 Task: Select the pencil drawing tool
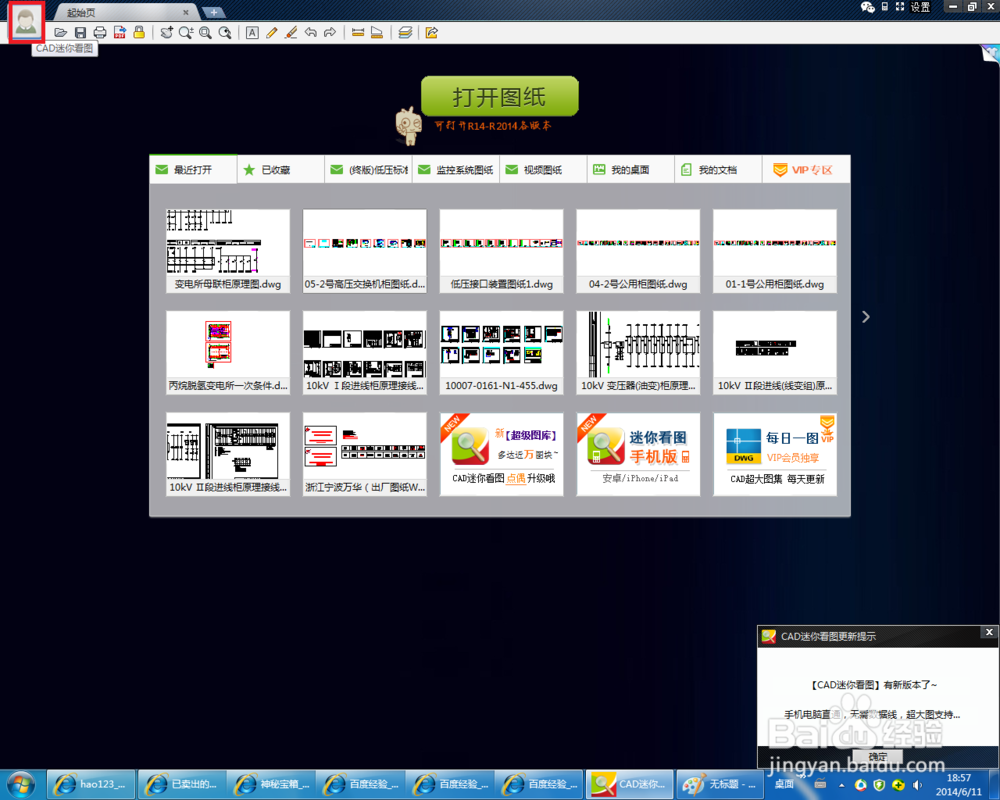tap(272, 33)
